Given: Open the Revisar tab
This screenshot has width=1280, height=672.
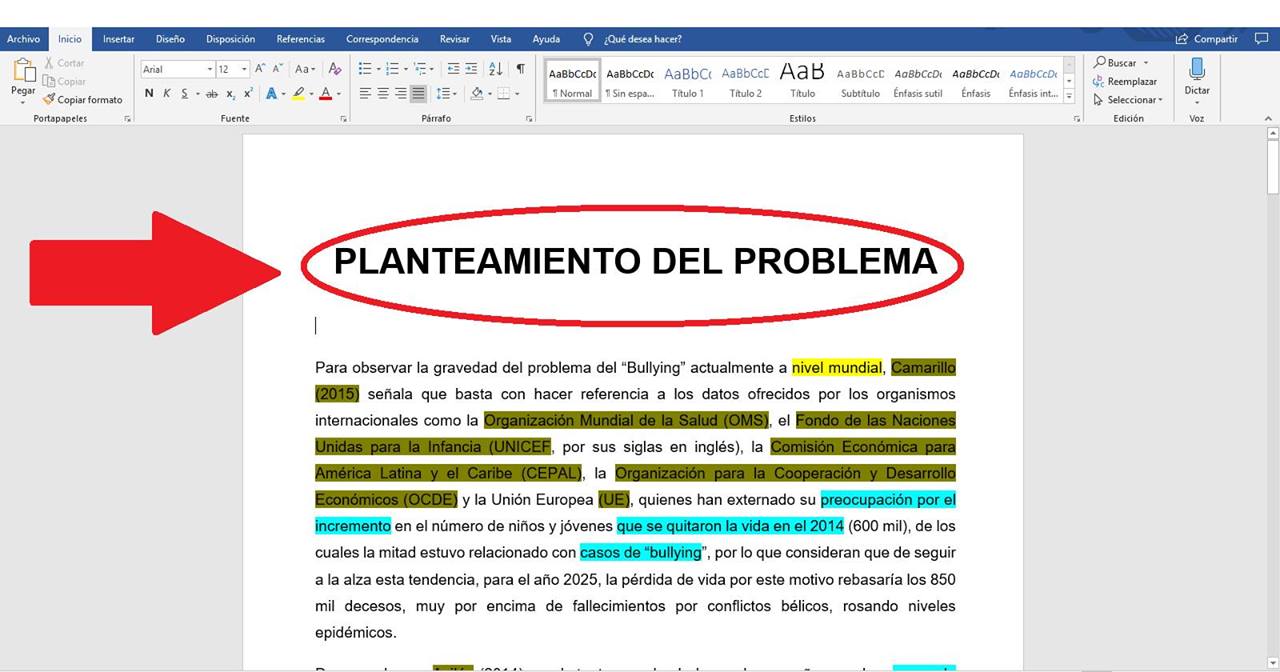Looking at the screenshot, I should point(455,39).
